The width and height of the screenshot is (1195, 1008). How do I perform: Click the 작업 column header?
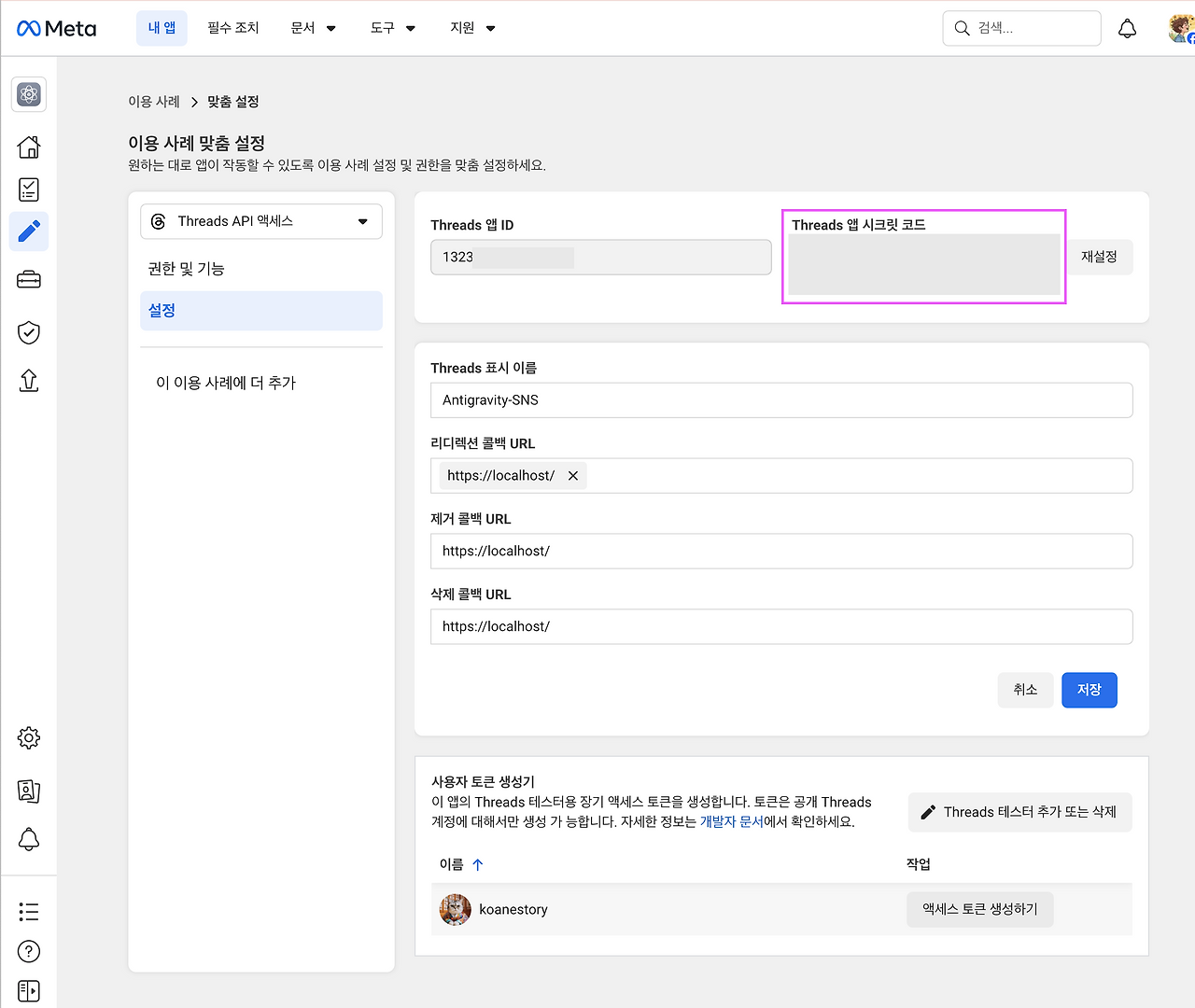click(x=919, y=864)
